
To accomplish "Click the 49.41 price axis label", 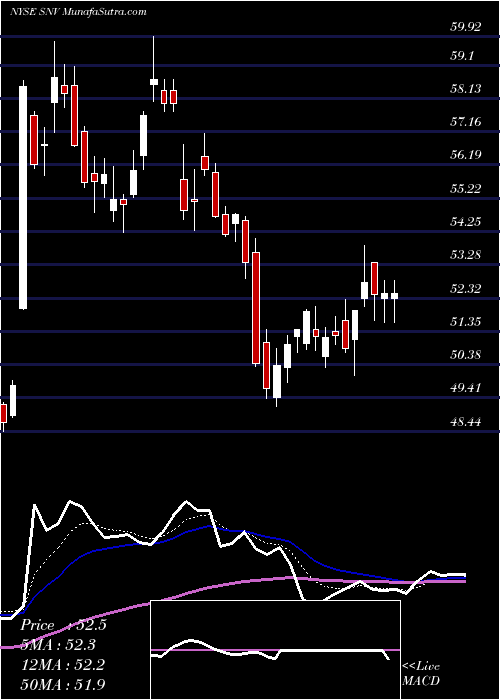I will coord(465,388).
